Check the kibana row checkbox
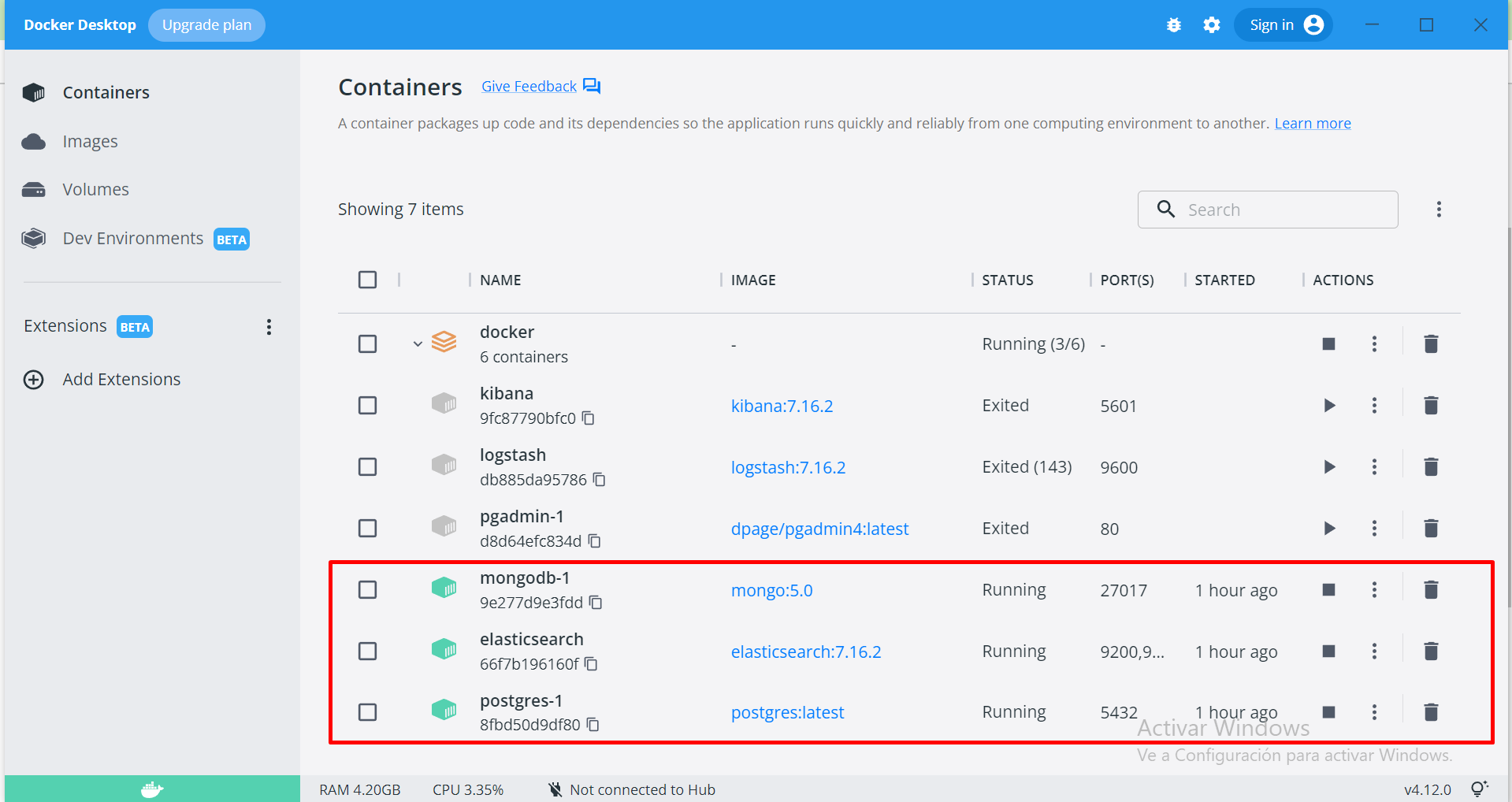The width and height of the screenshot is (1512, 802). [367, 406]
